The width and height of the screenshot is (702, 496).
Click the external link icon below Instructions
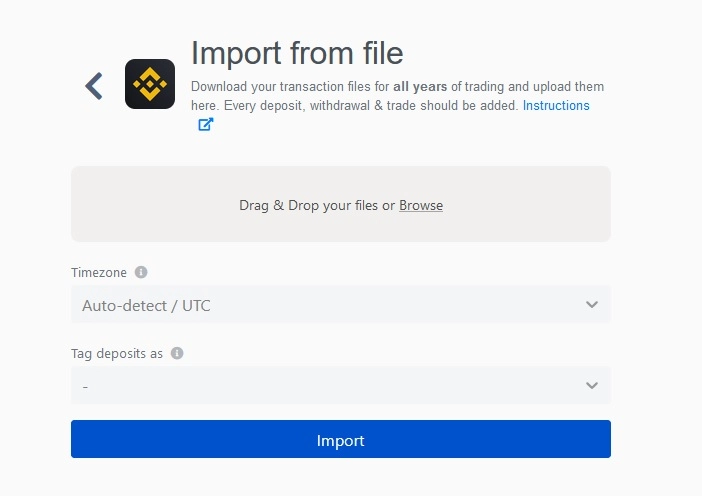(x=205, y=125)
